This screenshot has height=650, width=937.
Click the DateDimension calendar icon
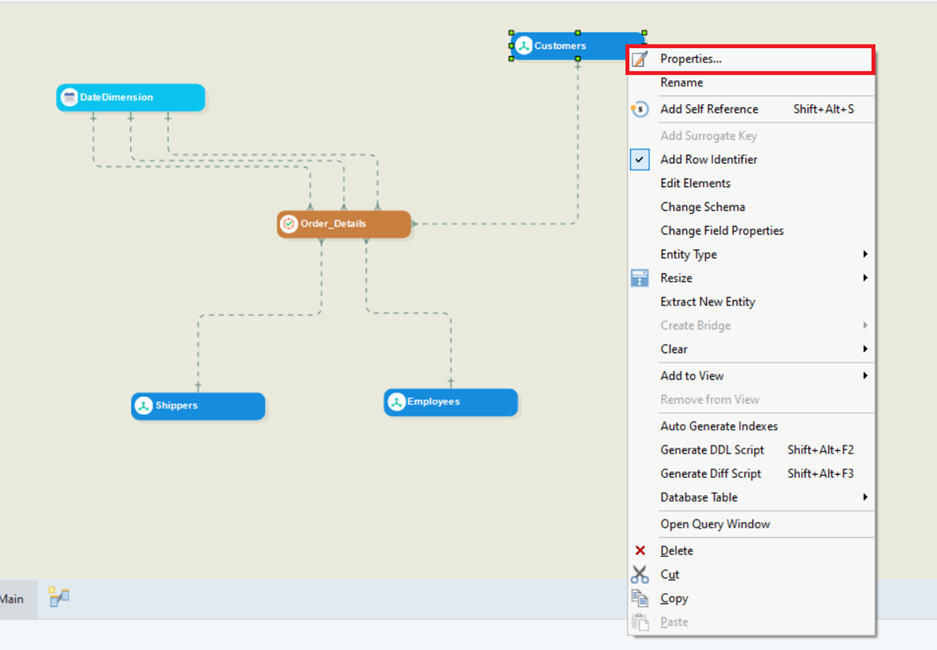[69, 98]
